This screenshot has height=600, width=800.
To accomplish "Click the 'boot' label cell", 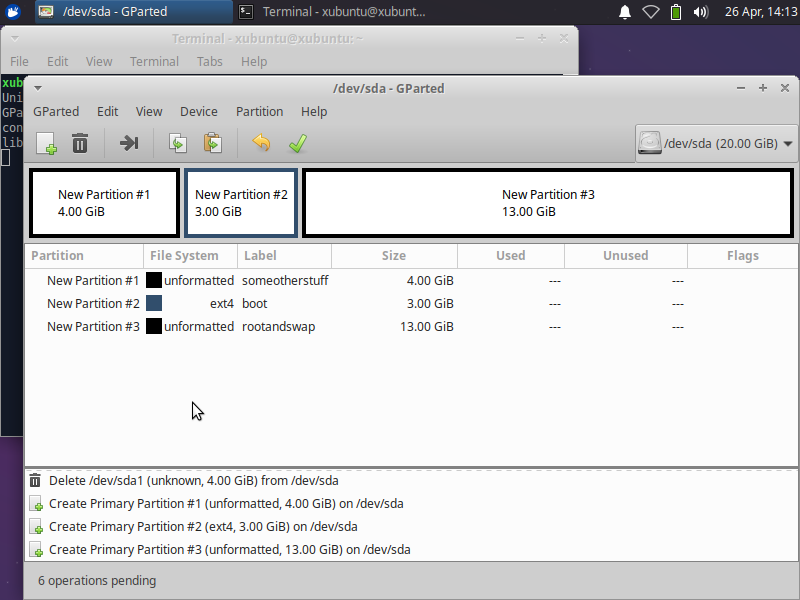I will [x=255, y=304].
